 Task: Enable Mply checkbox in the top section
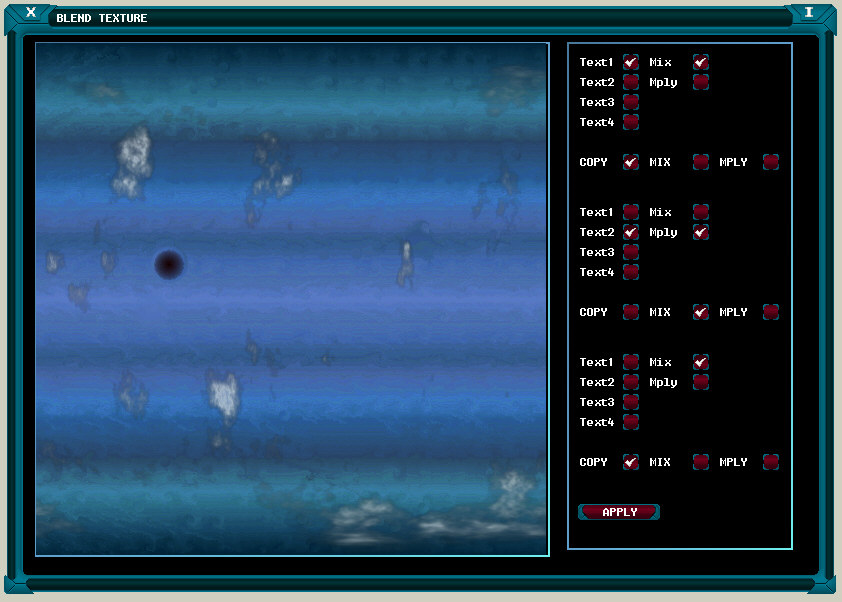pos(701,82)
